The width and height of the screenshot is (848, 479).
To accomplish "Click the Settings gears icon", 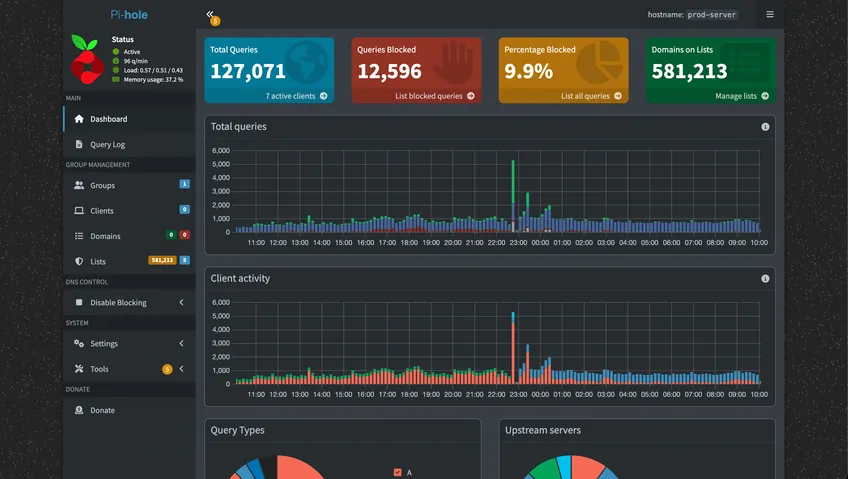I will (79, 344).
